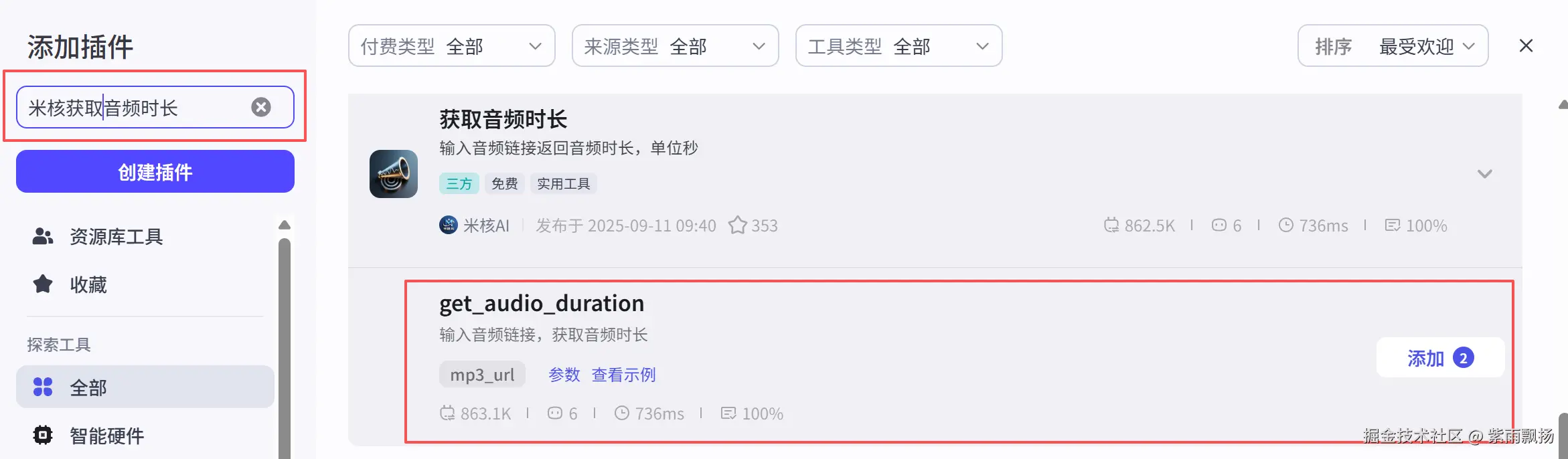Image resolution: width=1568 pixels, height=459 pixels.
Task: Open the 来源类型 filter dropdown
Action: pos(675,46)
